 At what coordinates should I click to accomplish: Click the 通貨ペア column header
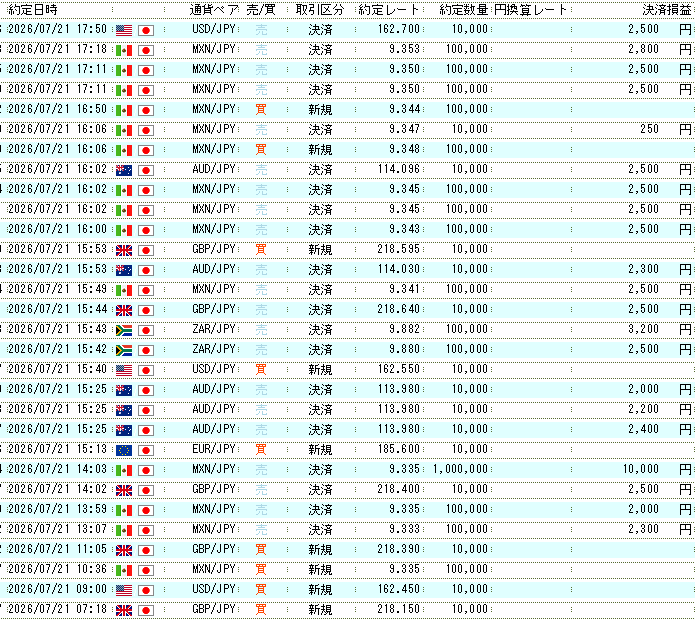[x=214, y=10]
